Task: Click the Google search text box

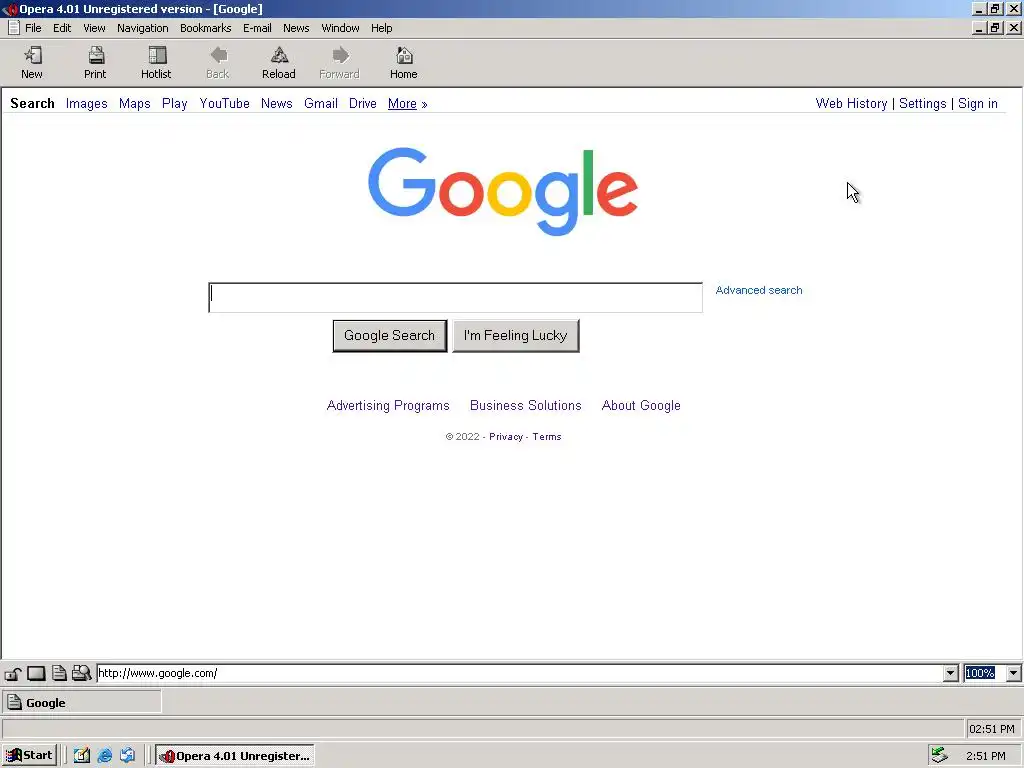Action: point(455,298)
